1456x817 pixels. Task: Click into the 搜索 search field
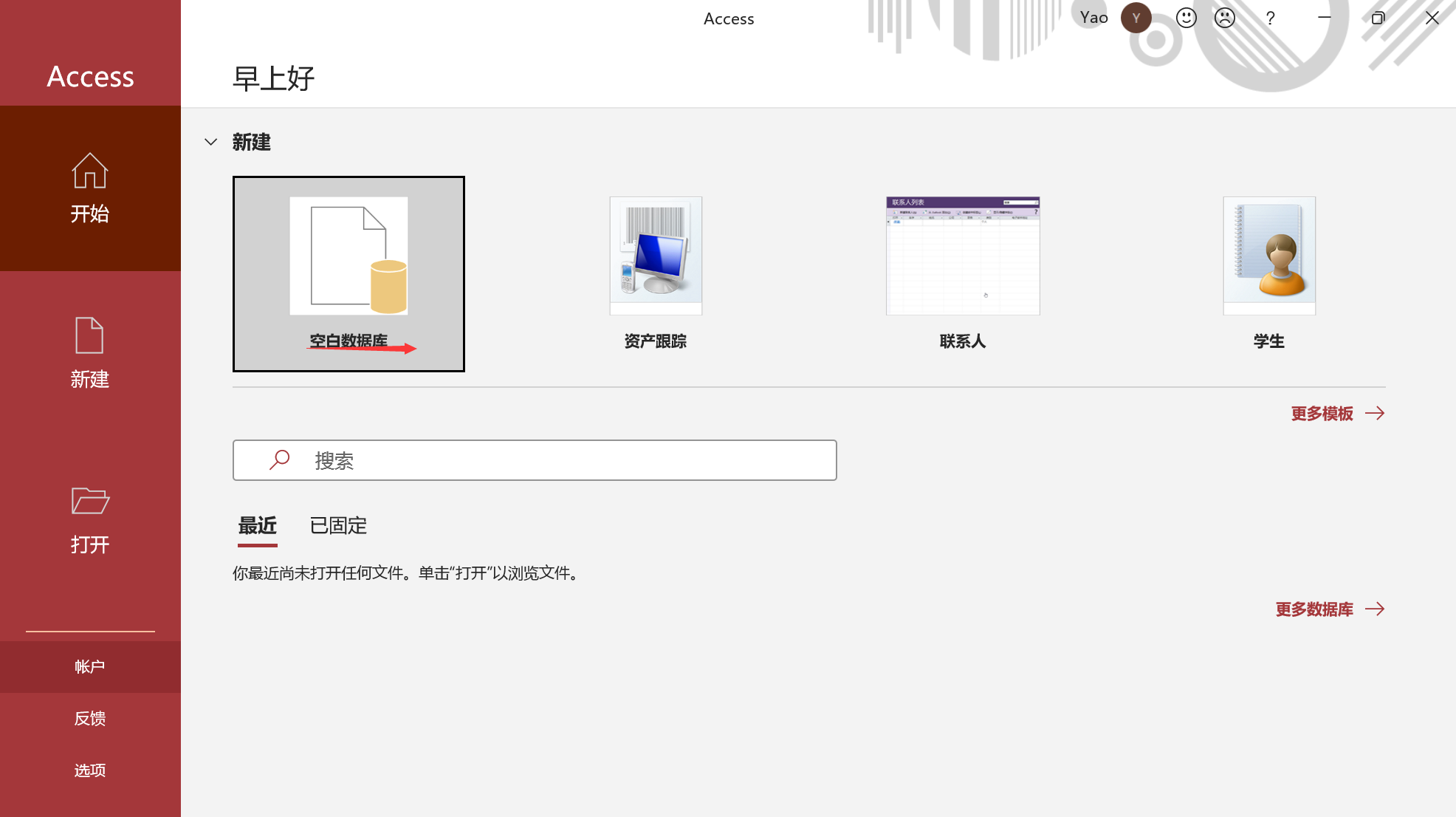point(561,460)
